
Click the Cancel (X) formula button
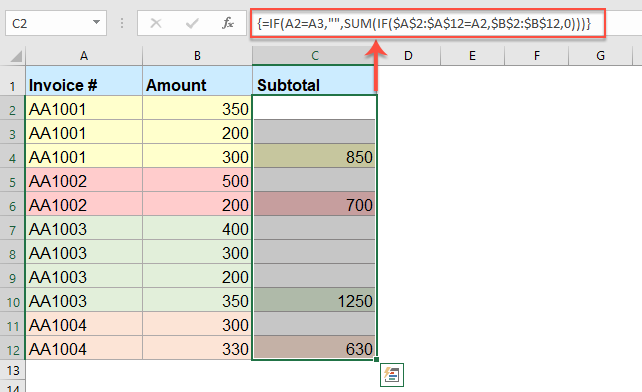[x=156, y=23]
